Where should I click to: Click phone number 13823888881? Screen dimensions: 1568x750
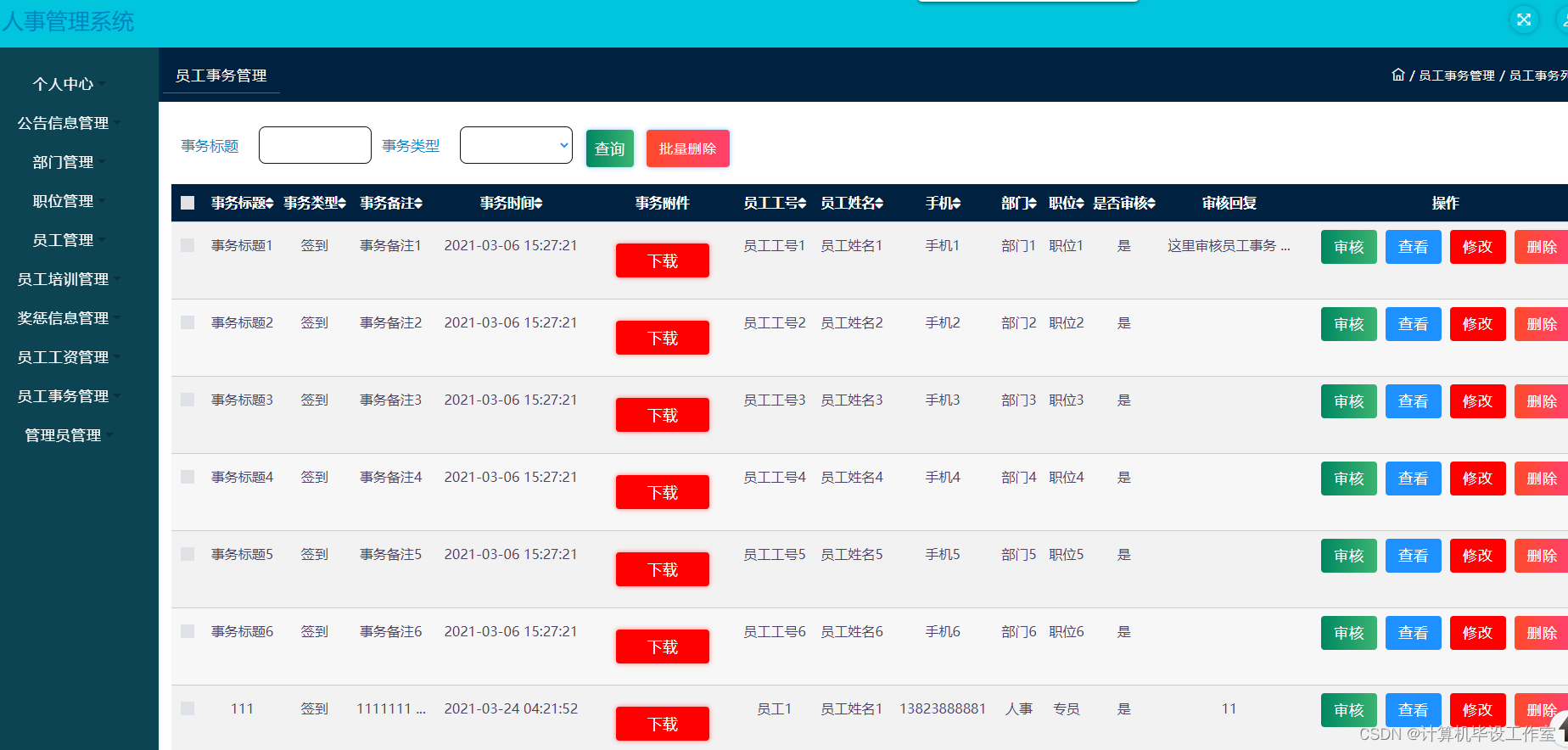pos(943,708)
